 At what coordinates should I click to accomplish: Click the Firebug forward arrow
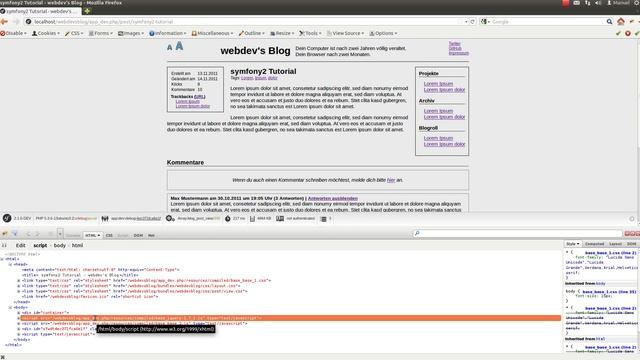[37, 234]
